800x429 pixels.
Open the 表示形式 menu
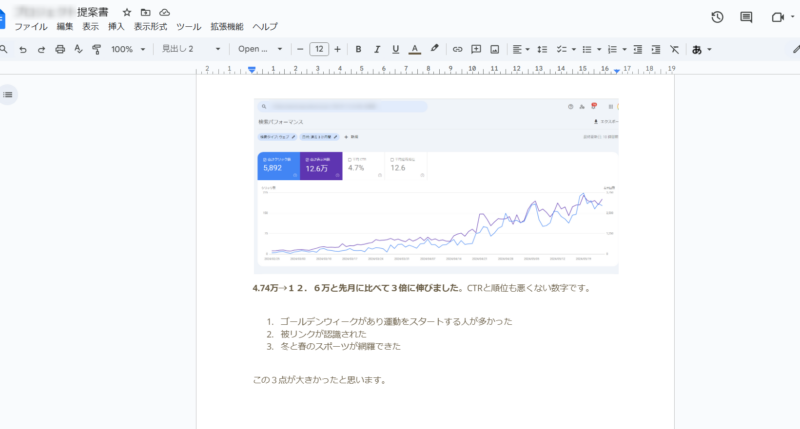click(151, 27)
